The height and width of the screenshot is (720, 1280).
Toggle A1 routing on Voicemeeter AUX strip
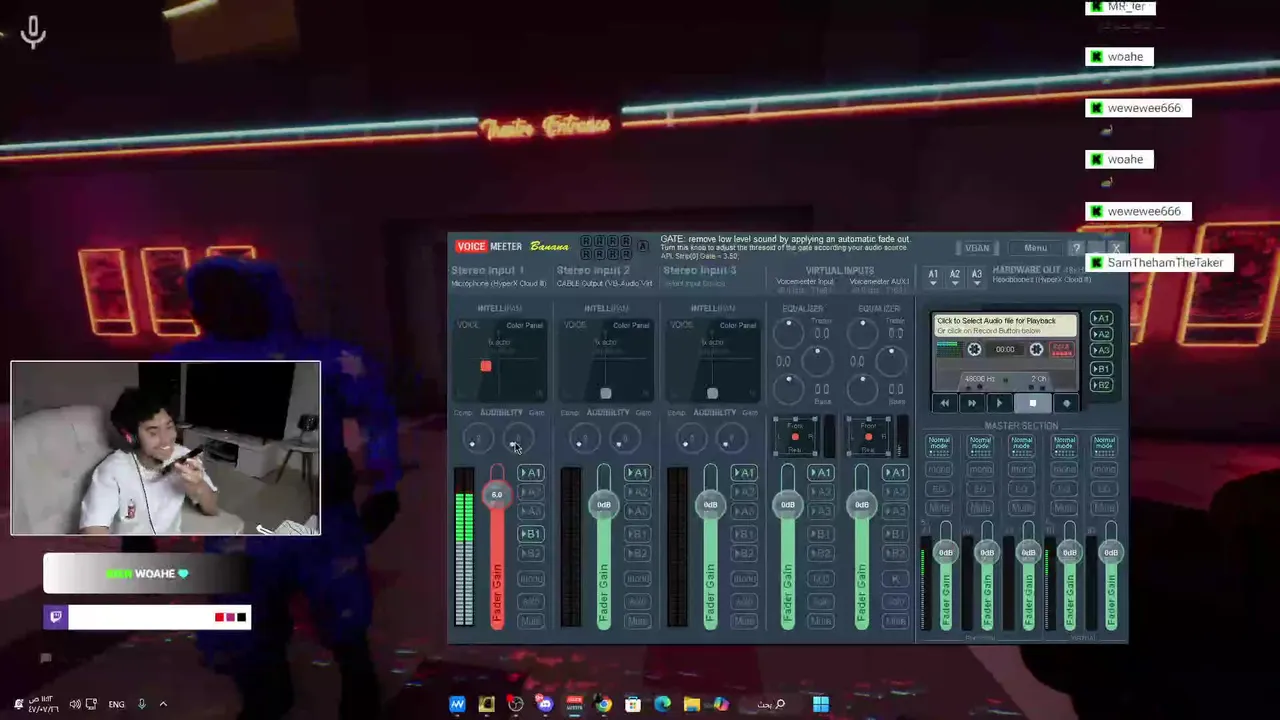[895, 473]
